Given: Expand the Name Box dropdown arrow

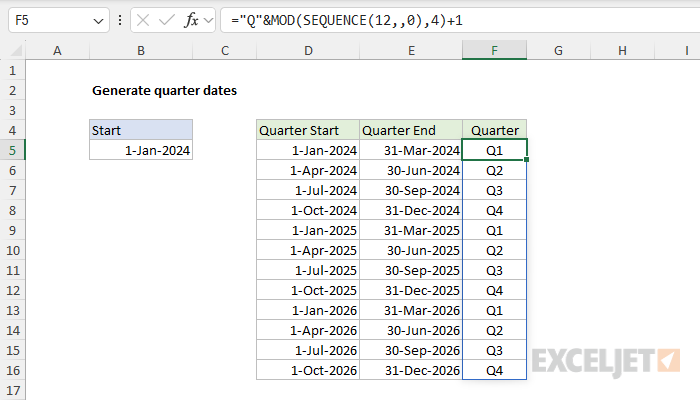Looking at the screenshot, I should [98, 21].
